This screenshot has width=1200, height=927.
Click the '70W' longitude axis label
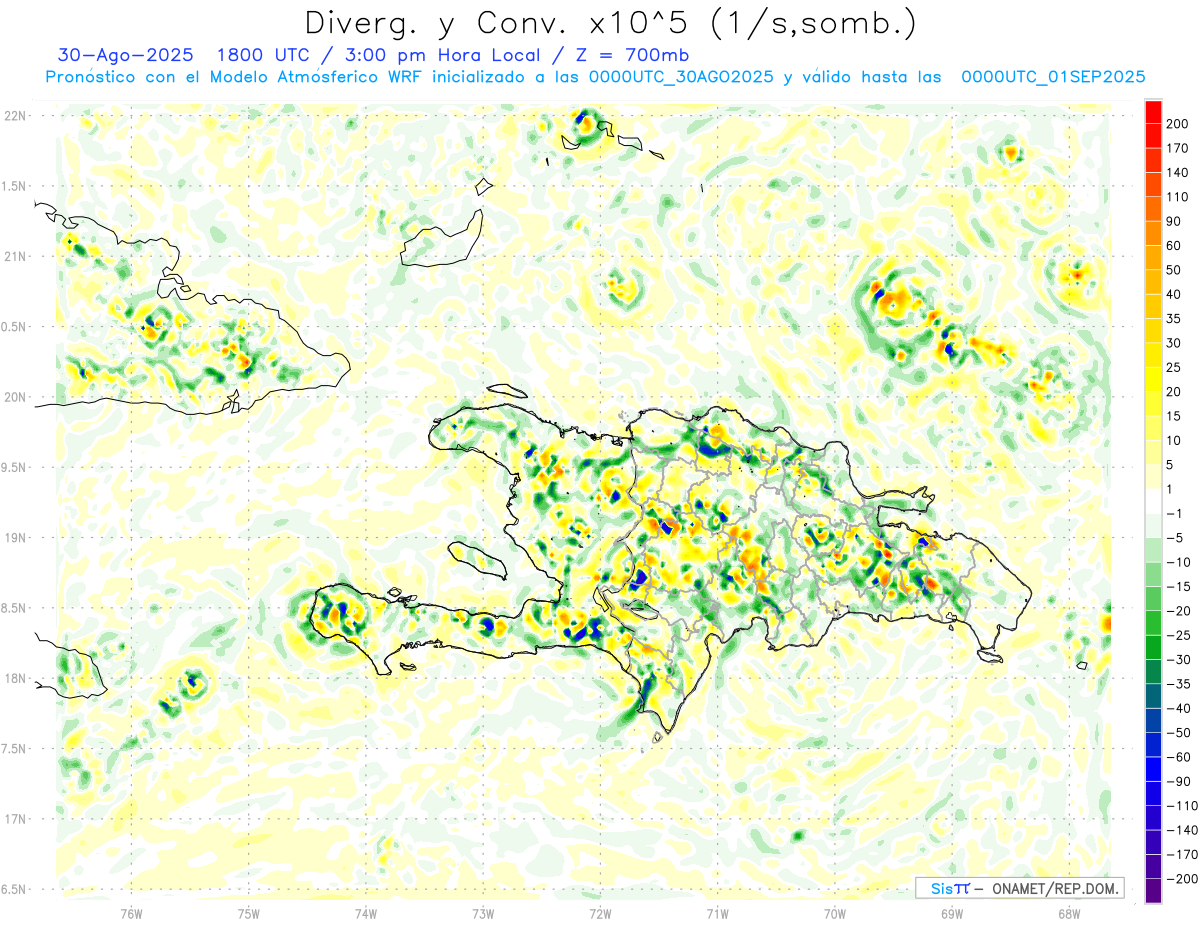pyautogui.click(x=834, y=913)
